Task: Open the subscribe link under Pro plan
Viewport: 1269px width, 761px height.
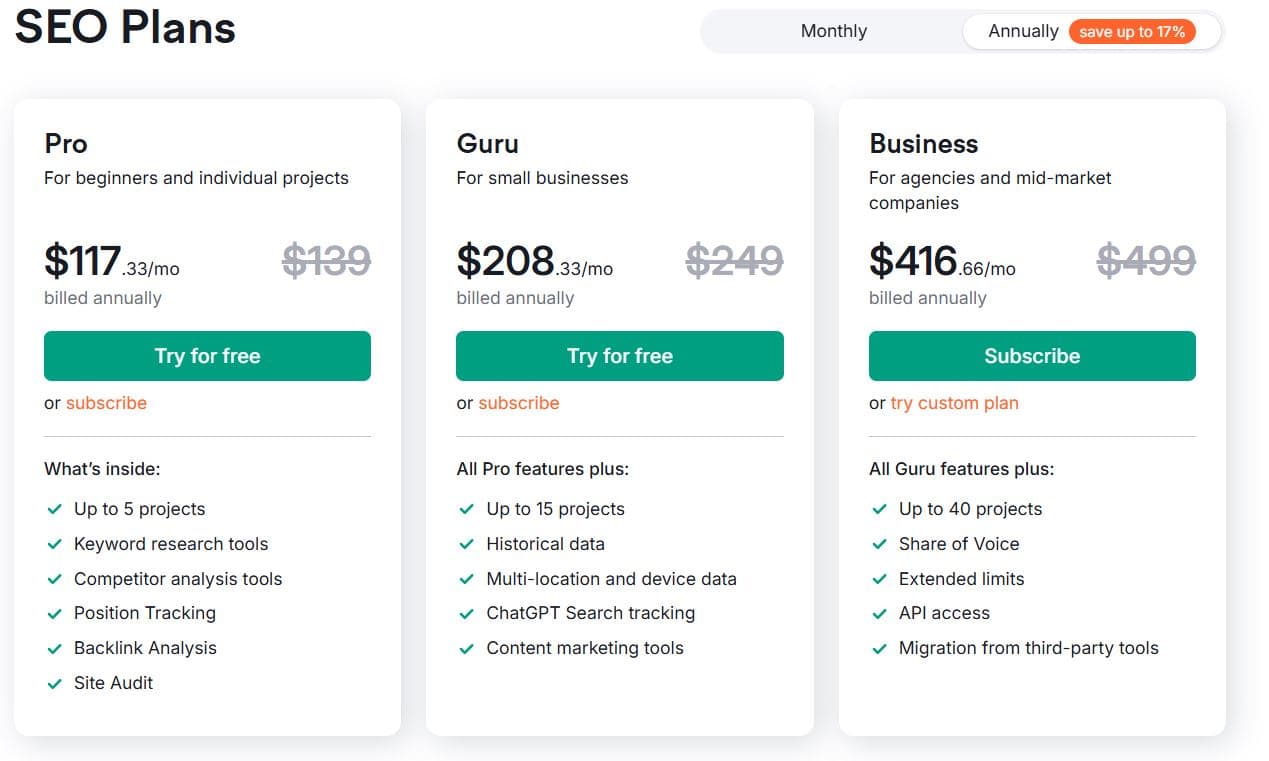Action: click(106, 403)
